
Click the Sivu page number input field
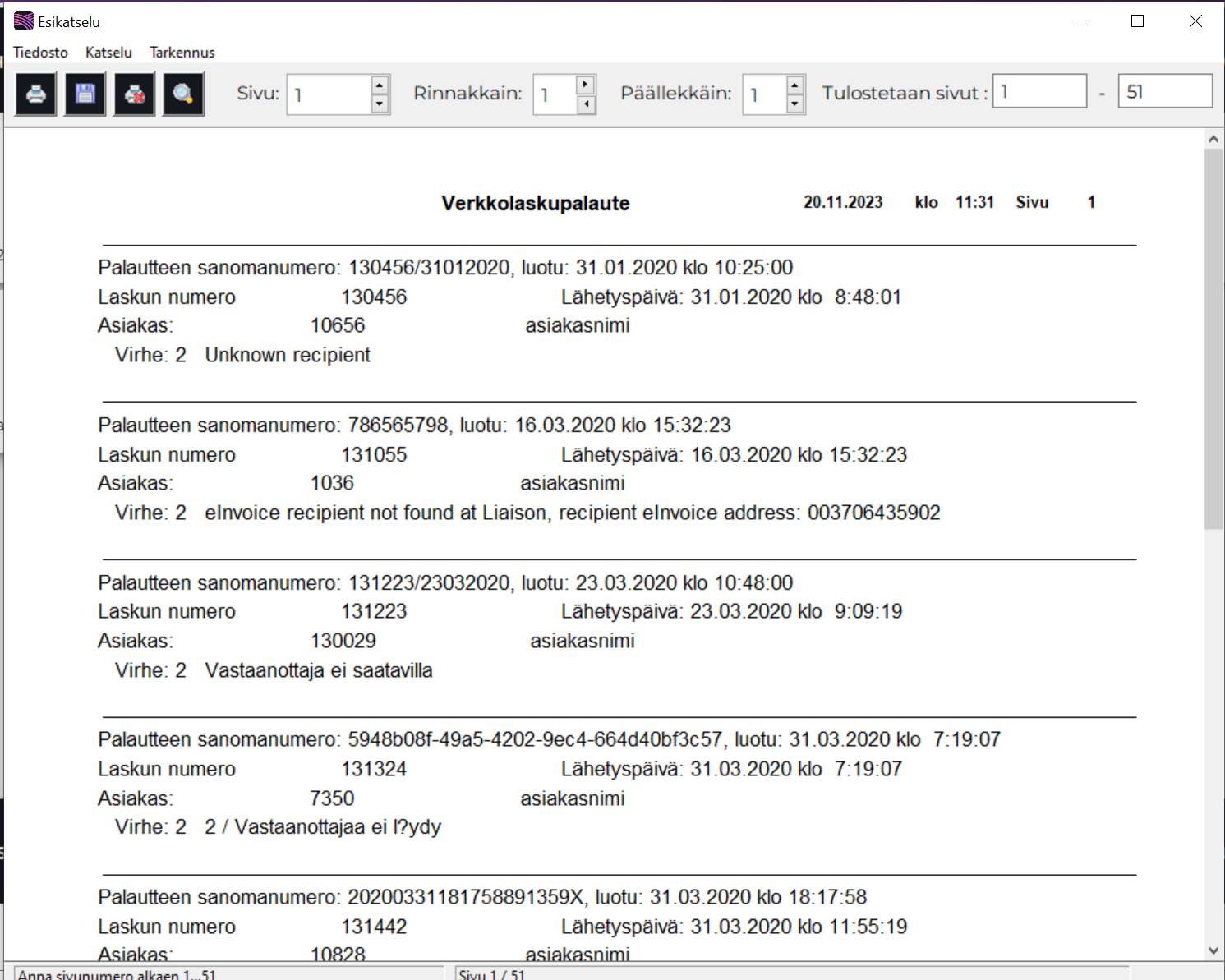329,94
